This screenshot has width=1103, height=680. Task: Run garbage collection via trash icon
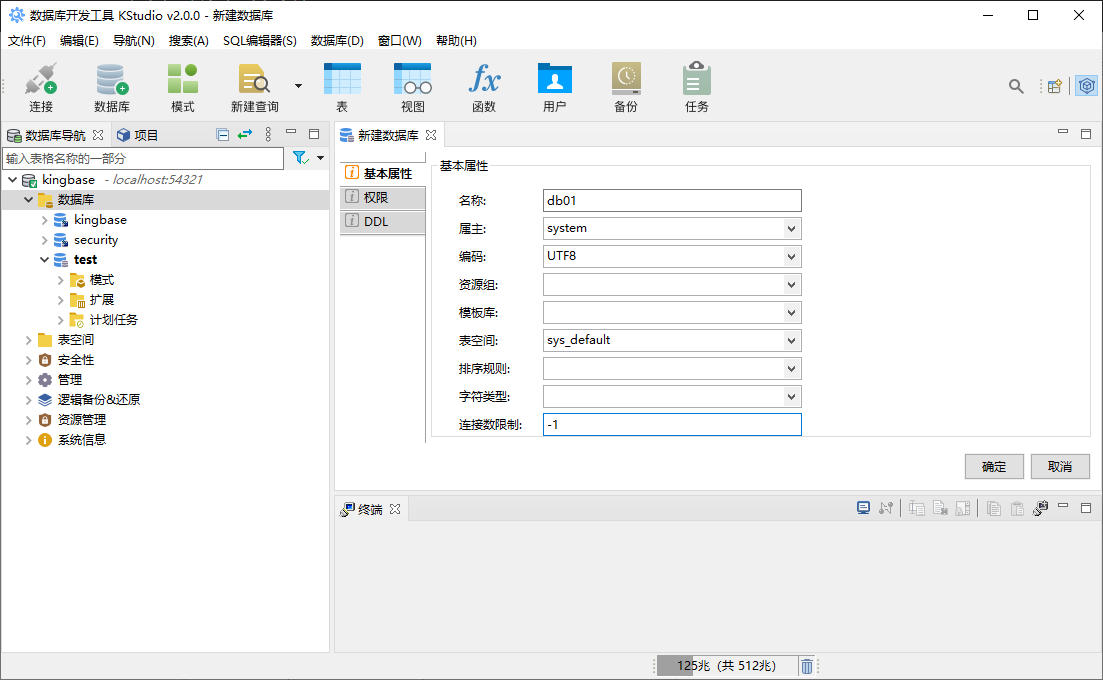807,666
